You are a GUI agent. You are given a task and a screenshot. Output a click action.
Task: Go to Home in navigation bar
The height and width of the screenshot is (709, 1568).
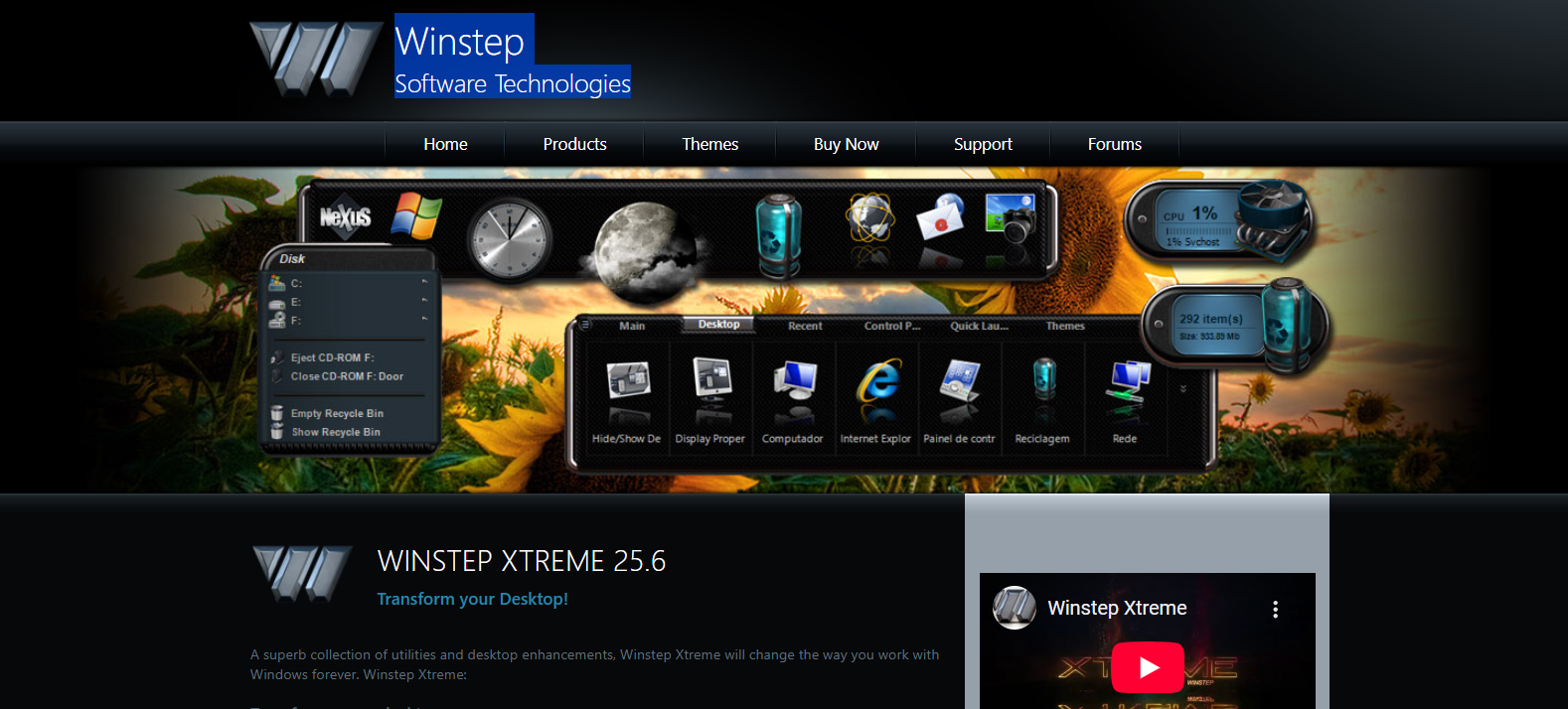pyautogui.click(x=445, y=144)
